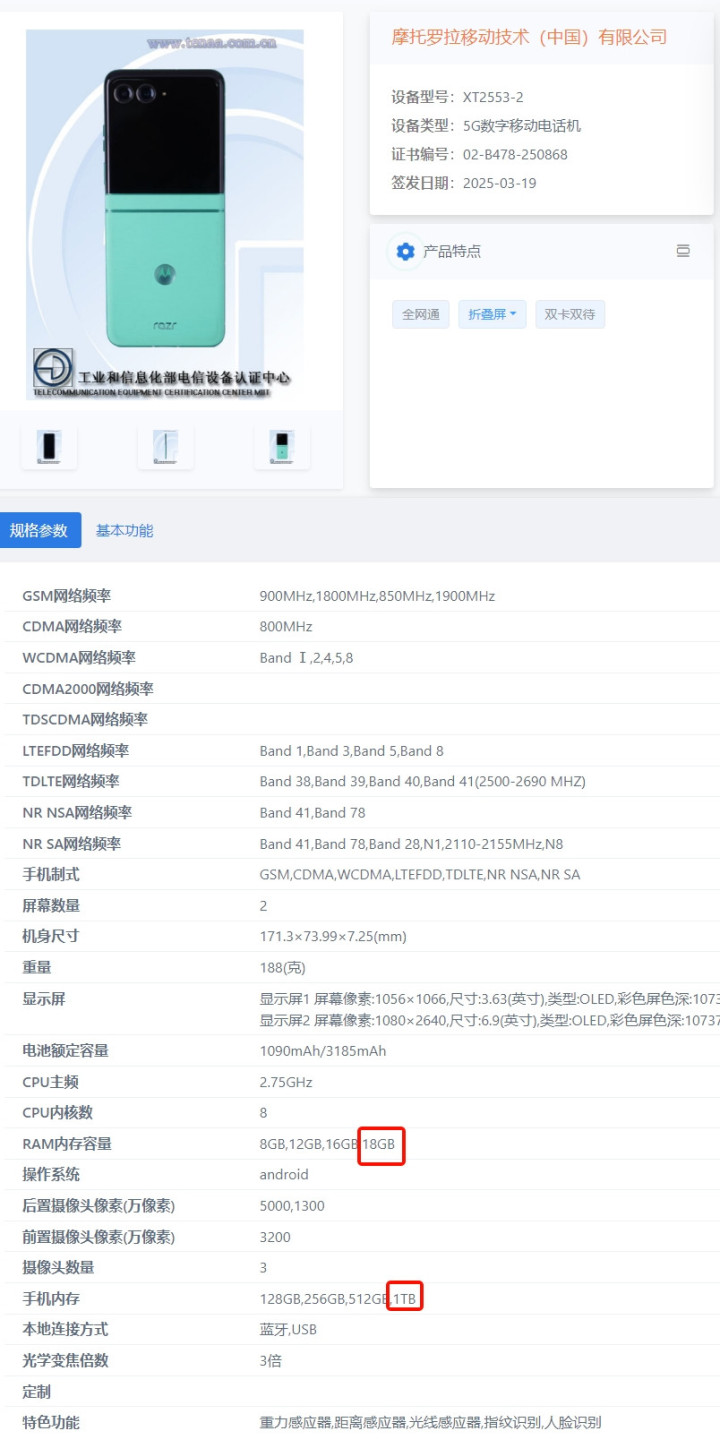Collapse the 产品特点 panel via the icon
The height and width of the screenshot is (1448, 720).
[x=683, y=251]
